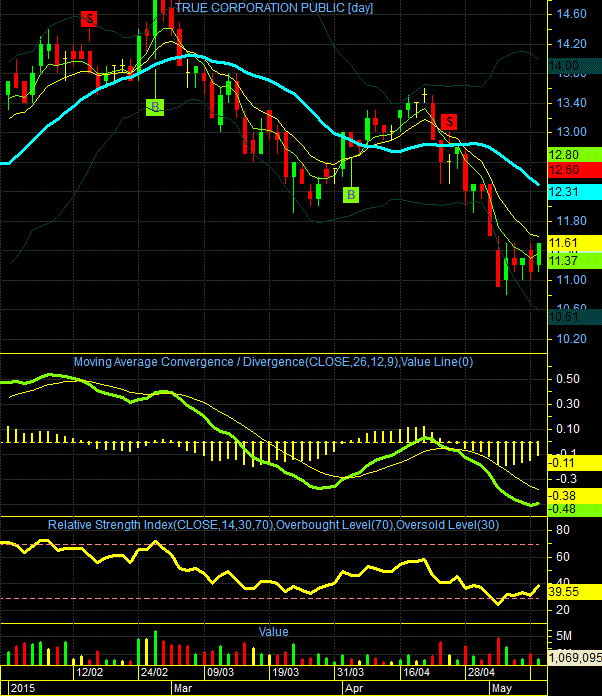Screen dimensions: 602x696
Task: Click the red S sell marker near 12/02
Action: (x=89, y=19)
